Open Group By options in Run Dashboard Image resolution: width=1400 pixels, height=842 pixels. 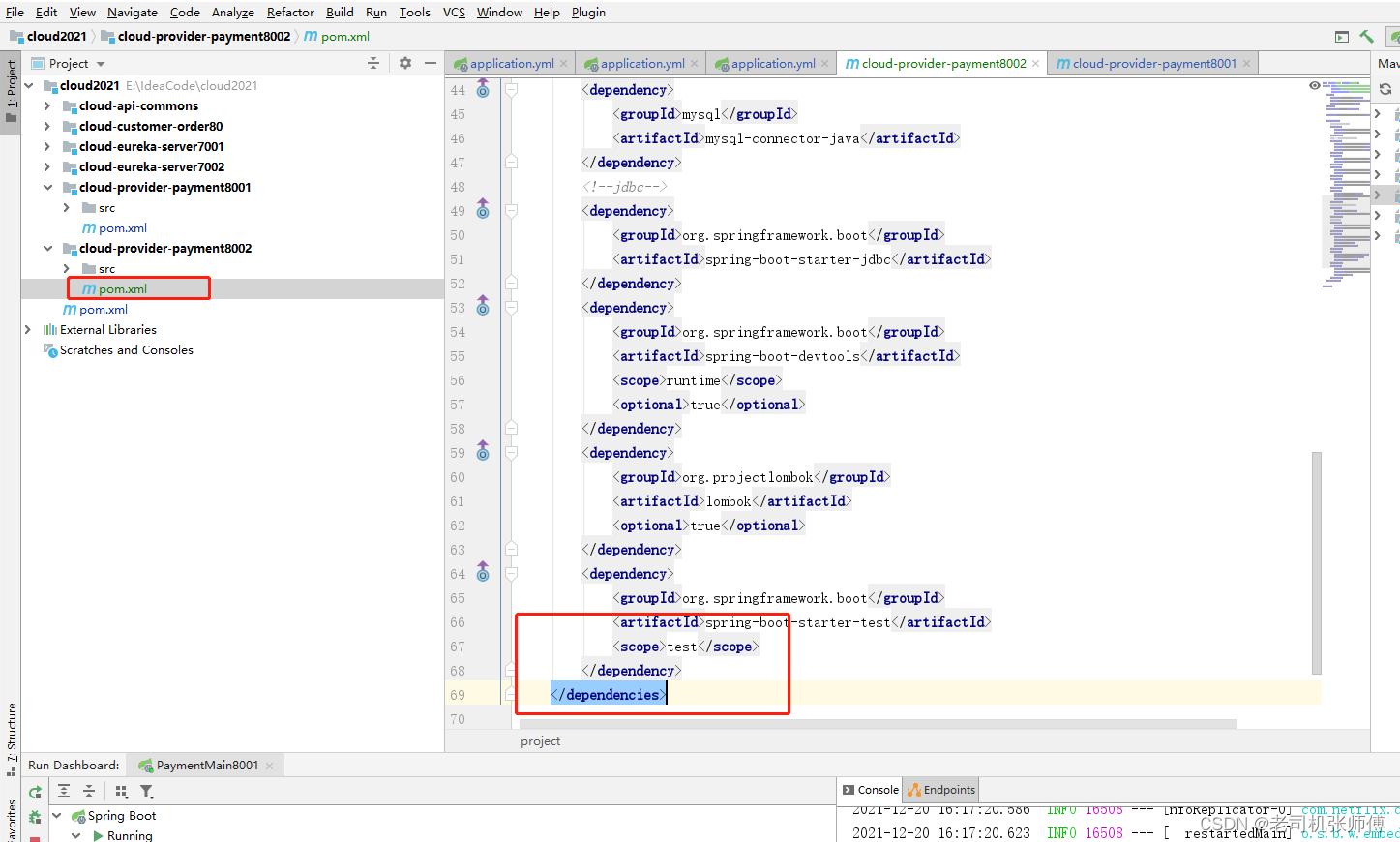pyautogui.click(x=122, y=791)
